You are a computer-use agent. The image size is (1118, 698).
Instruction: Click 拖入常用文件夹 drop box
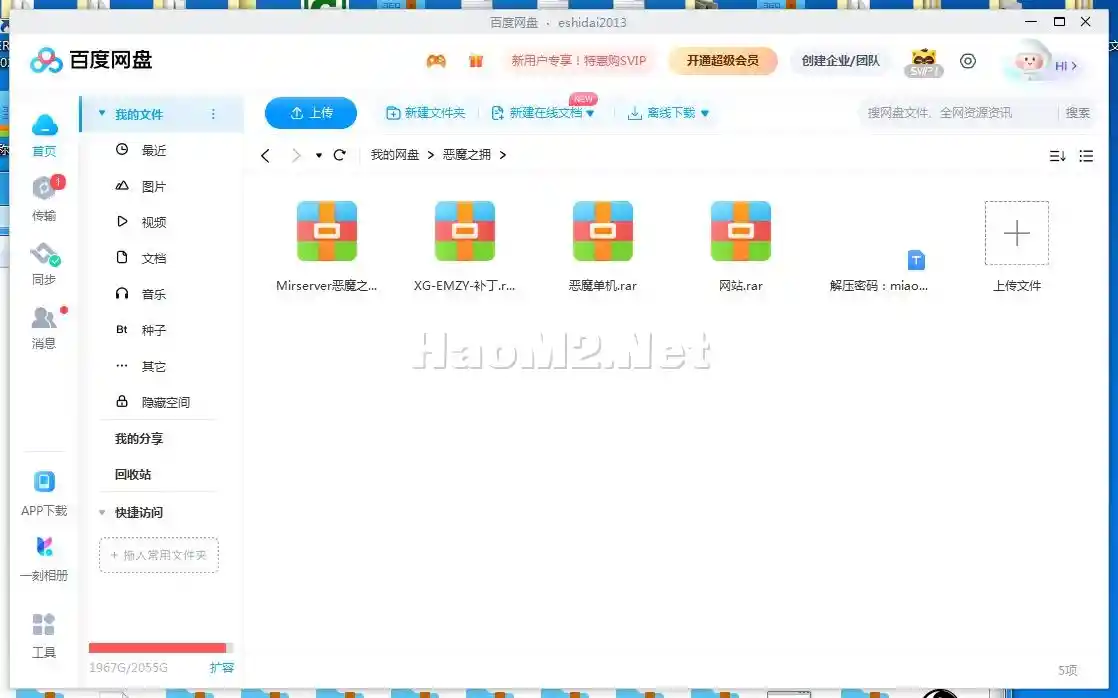(x=159, y=555)
